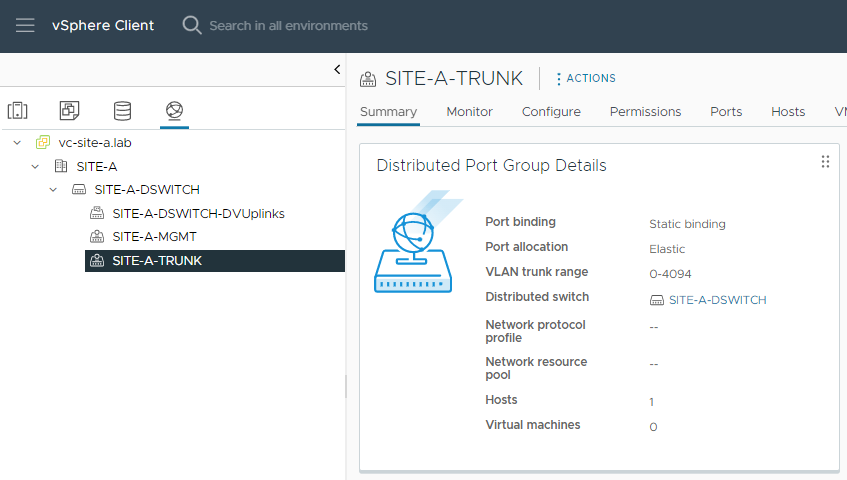Click the search magnifier icon

click(x=192, y=25)
